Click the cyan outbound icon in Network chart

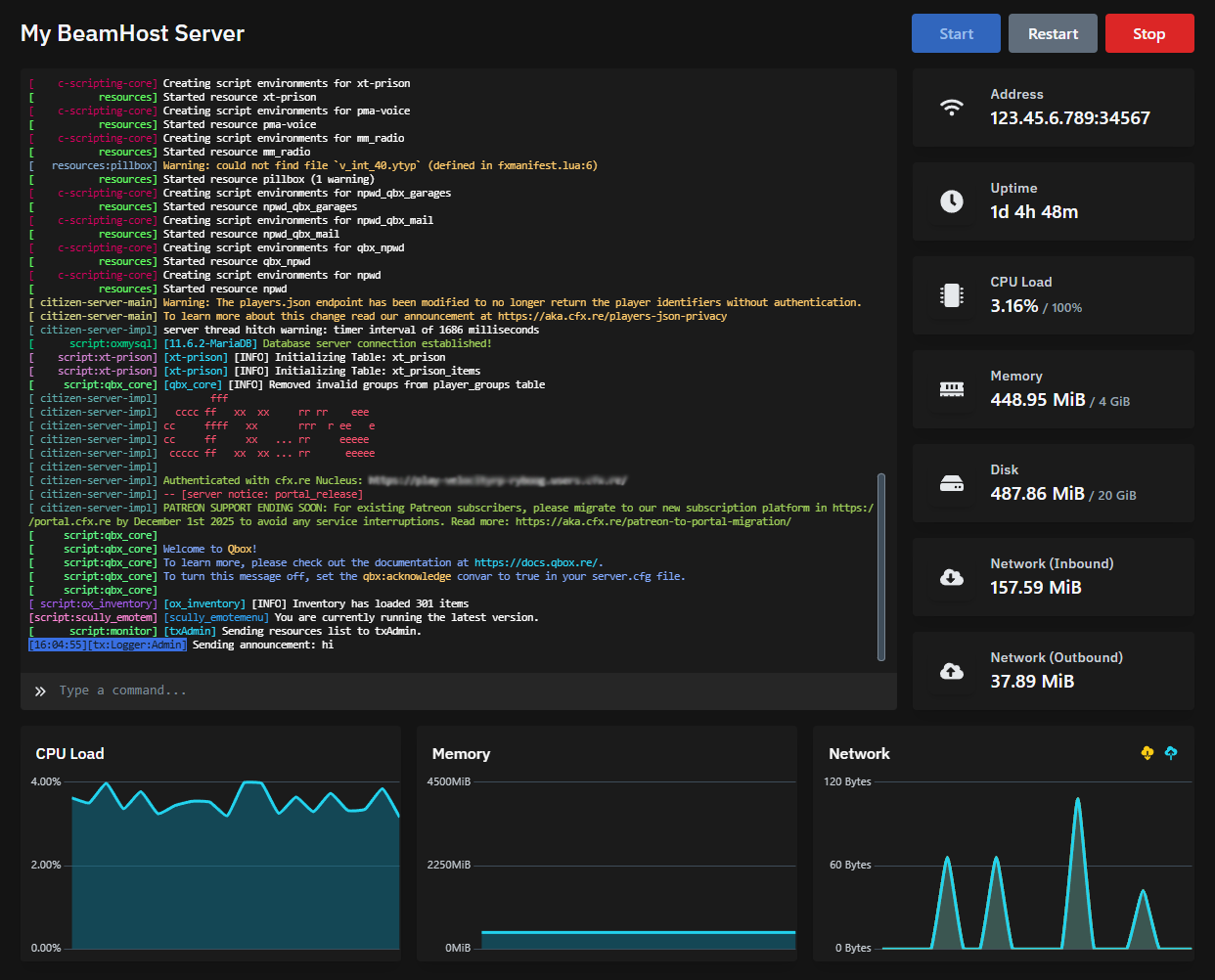pyautogui.click(x=1171, y=752)
